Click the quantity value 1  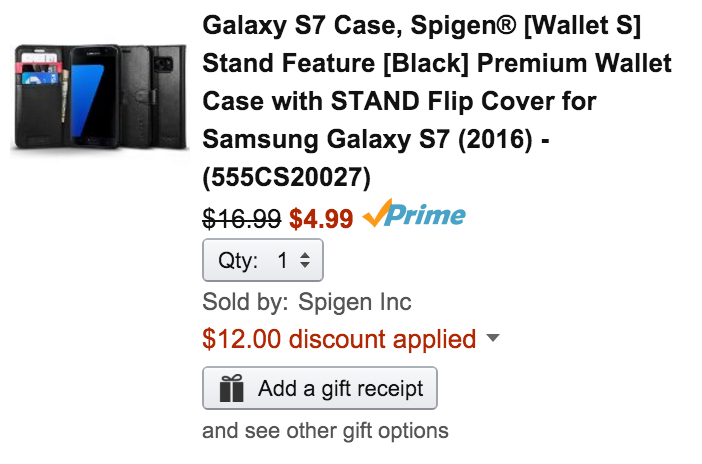coord(282,260)
